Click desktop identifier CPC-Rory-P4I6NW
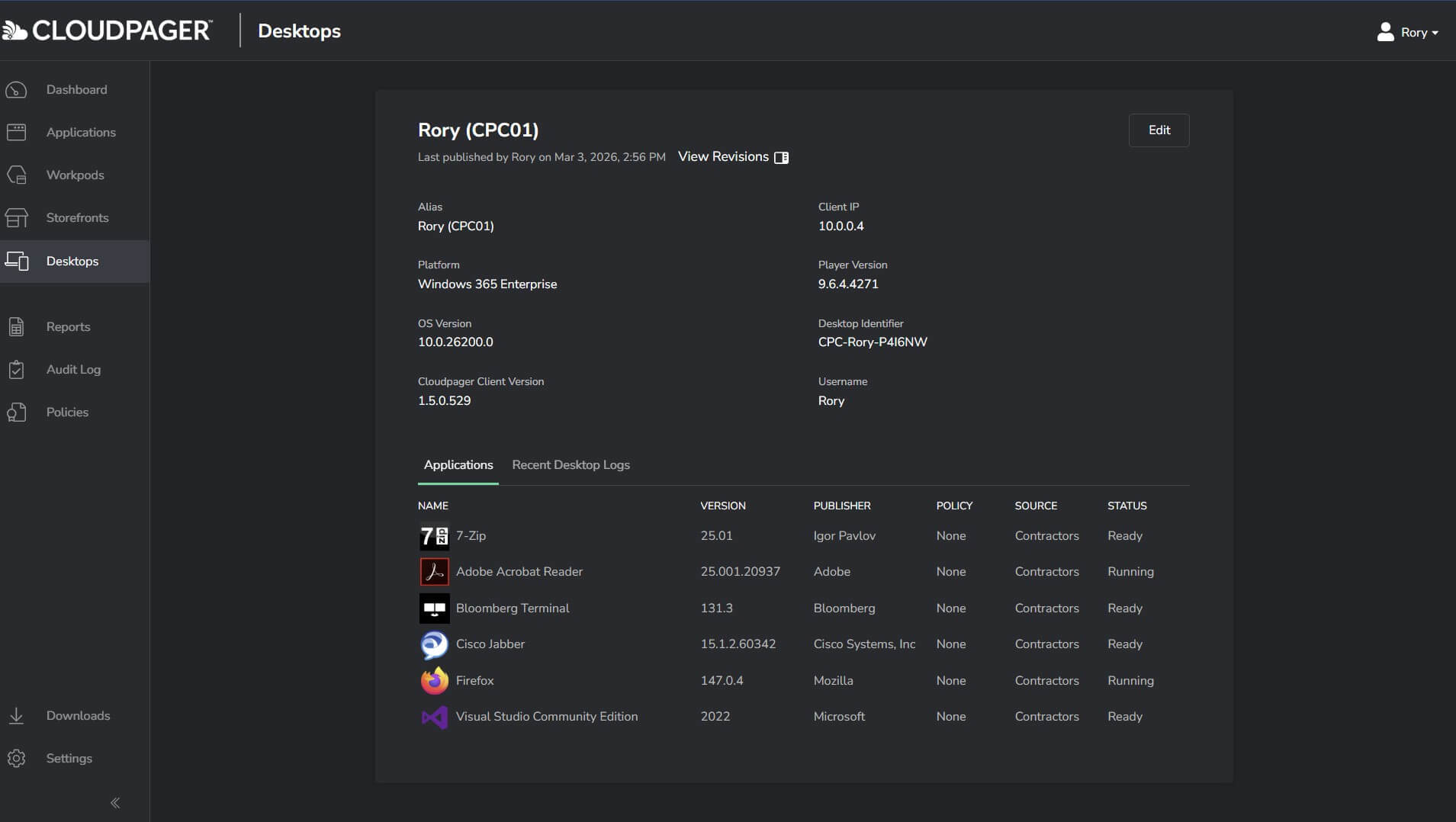 coord(873,342)
